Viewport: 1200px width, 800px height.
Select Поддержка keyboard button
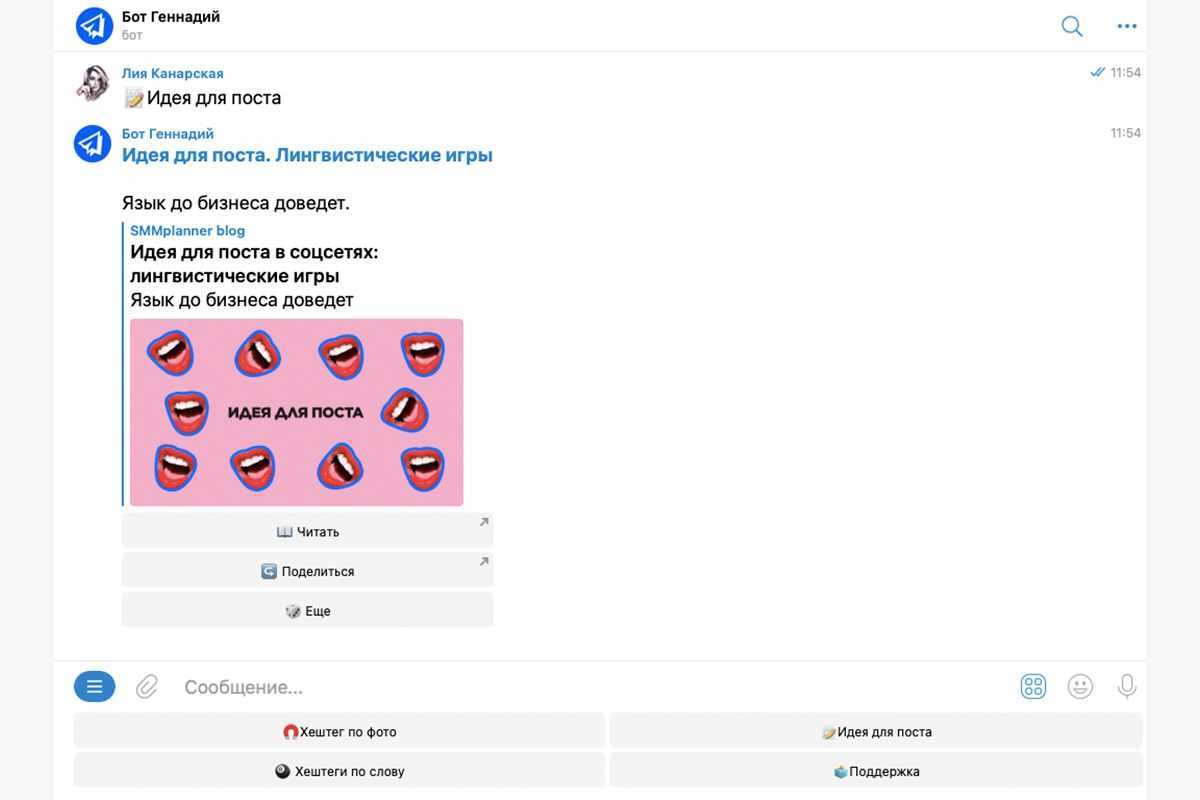[876, 772]
